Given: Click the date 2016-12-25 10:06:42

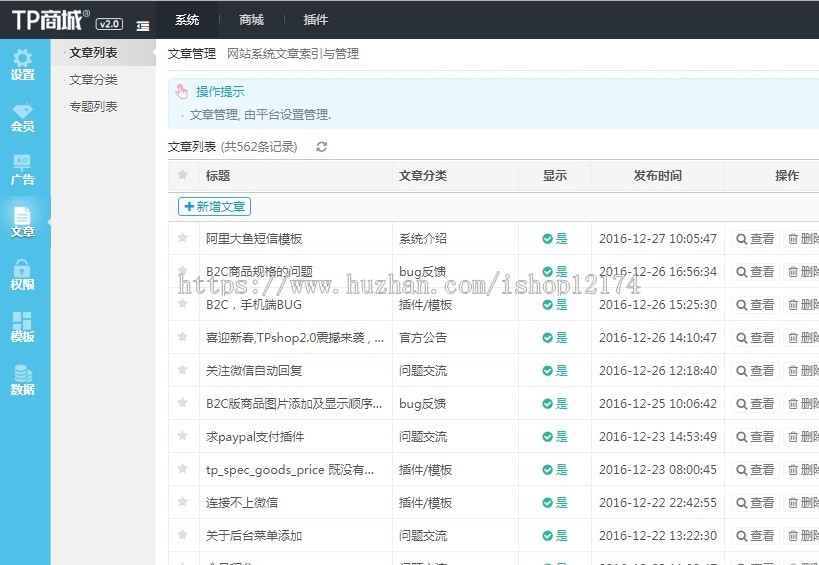Looking at the screenshot, I should tap(658, 404).
